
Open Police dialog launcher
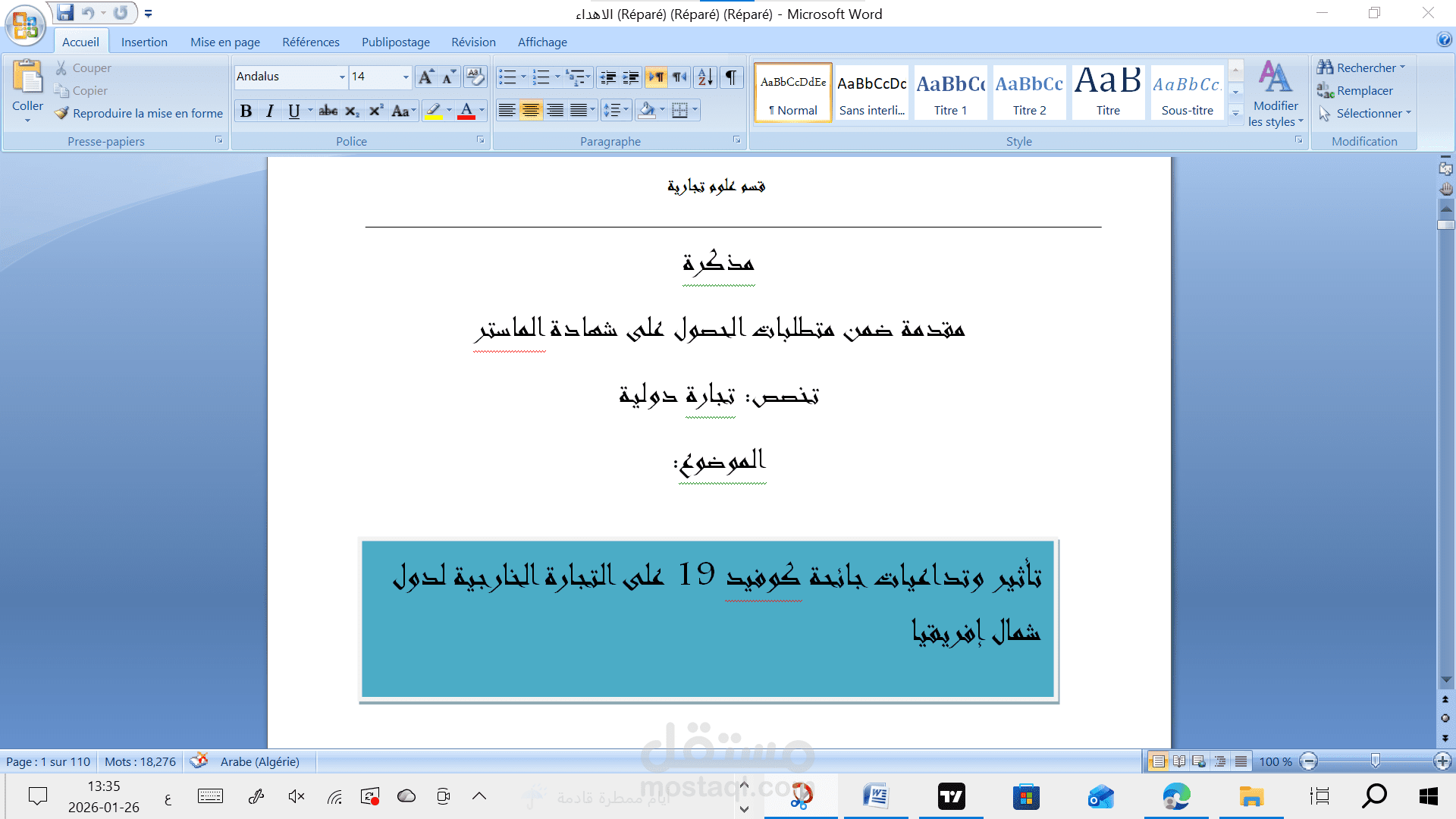(x=480, y=140)
